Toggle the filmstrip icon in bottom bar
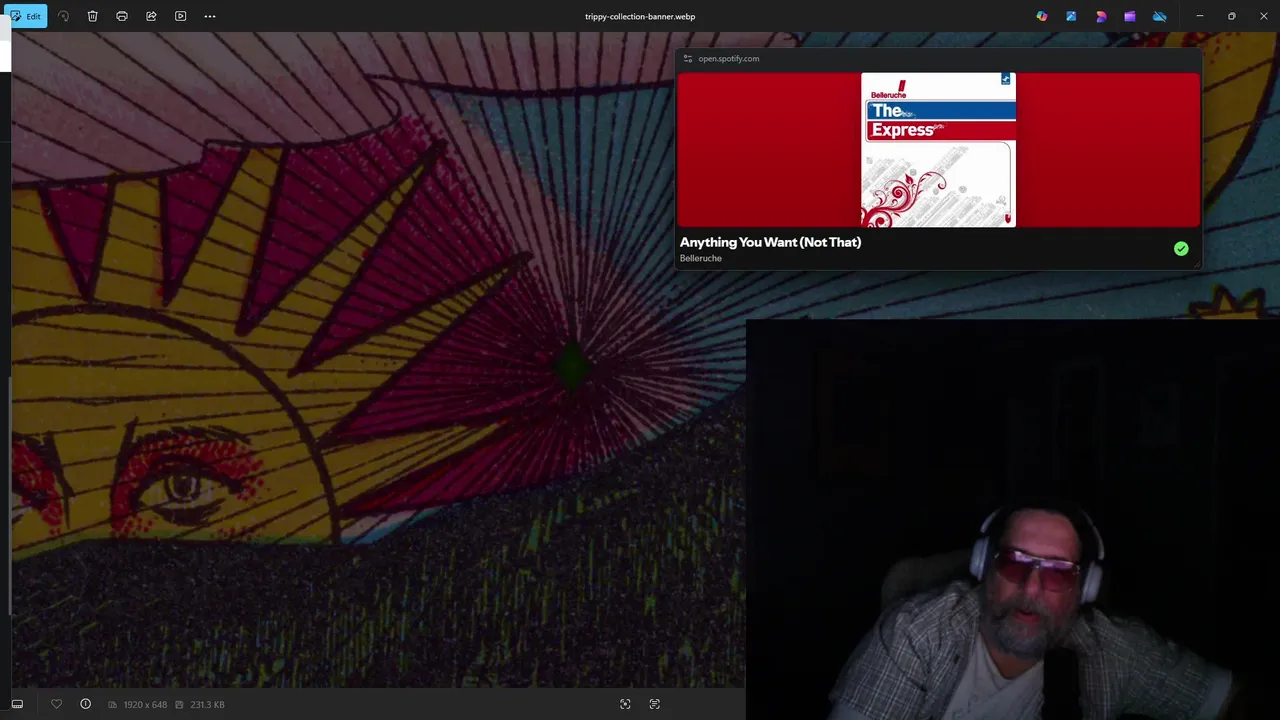This screenshot has width=1280, height=720. tap(17, 704)
